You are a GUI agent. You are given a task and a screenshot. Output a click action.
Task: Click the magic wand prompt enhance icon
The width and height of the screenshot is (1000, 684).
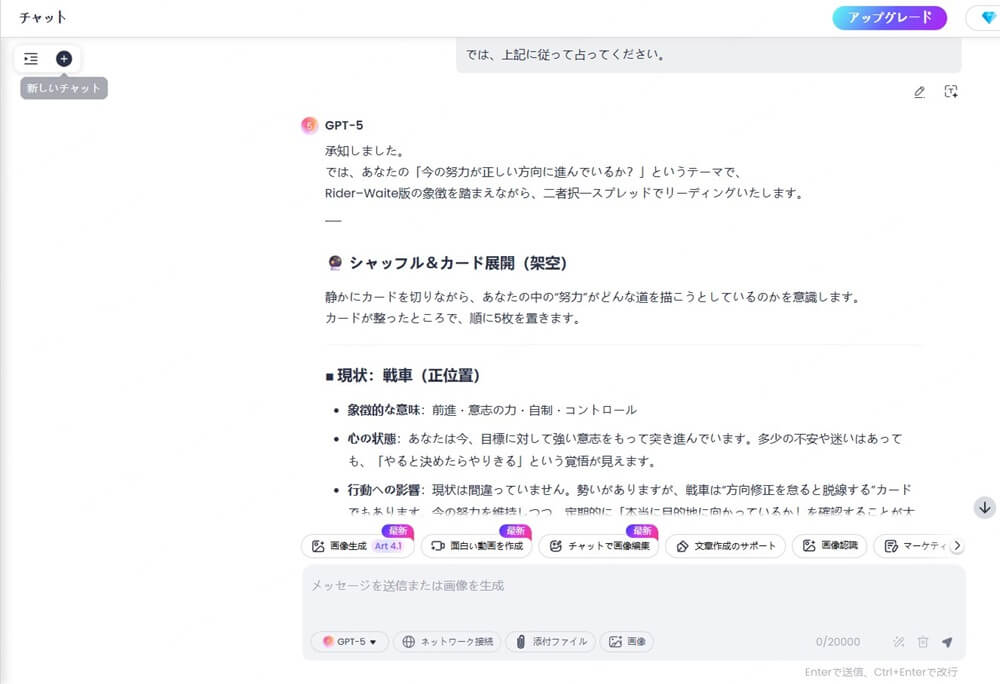[x=898, y=642]
